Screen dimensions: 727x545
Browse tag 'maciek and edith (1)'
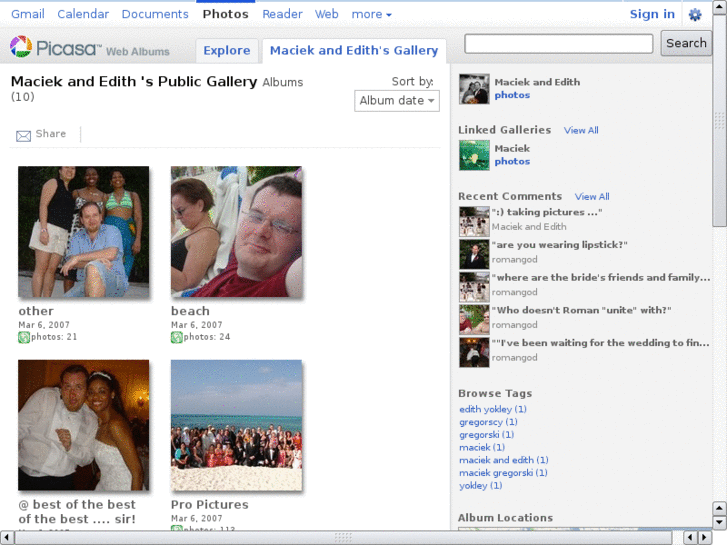tap(504, 460)
